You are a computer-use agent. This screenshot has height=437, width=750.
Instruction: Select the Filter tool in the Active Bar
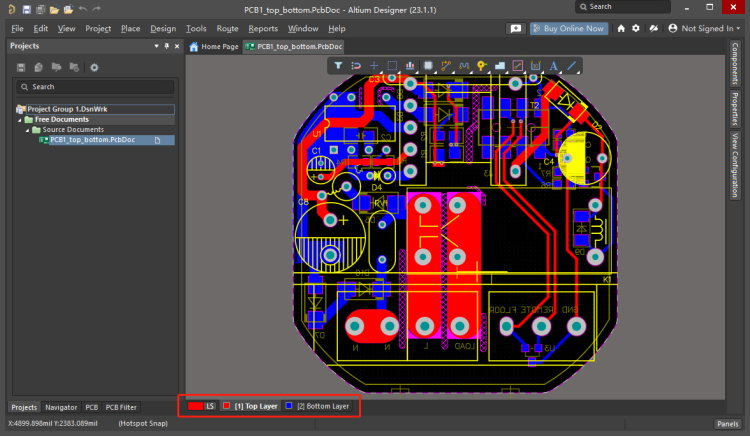coord(338,66)
